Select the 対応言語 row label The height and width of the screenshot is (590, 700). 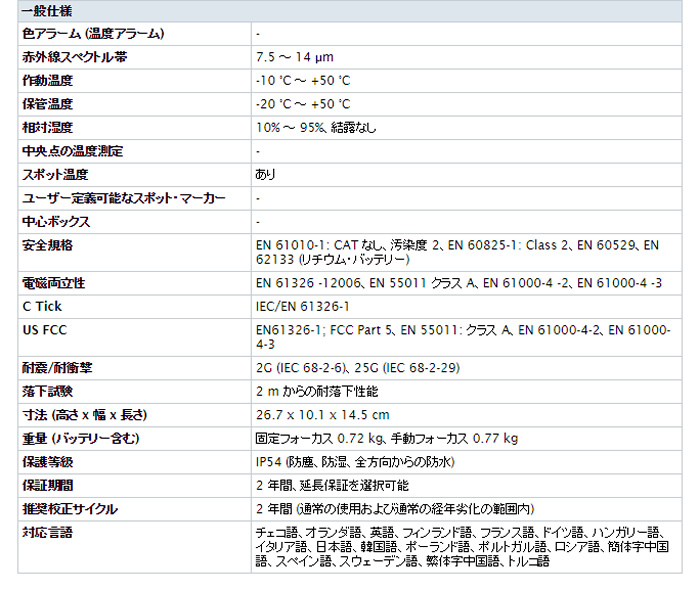[47, 532]
